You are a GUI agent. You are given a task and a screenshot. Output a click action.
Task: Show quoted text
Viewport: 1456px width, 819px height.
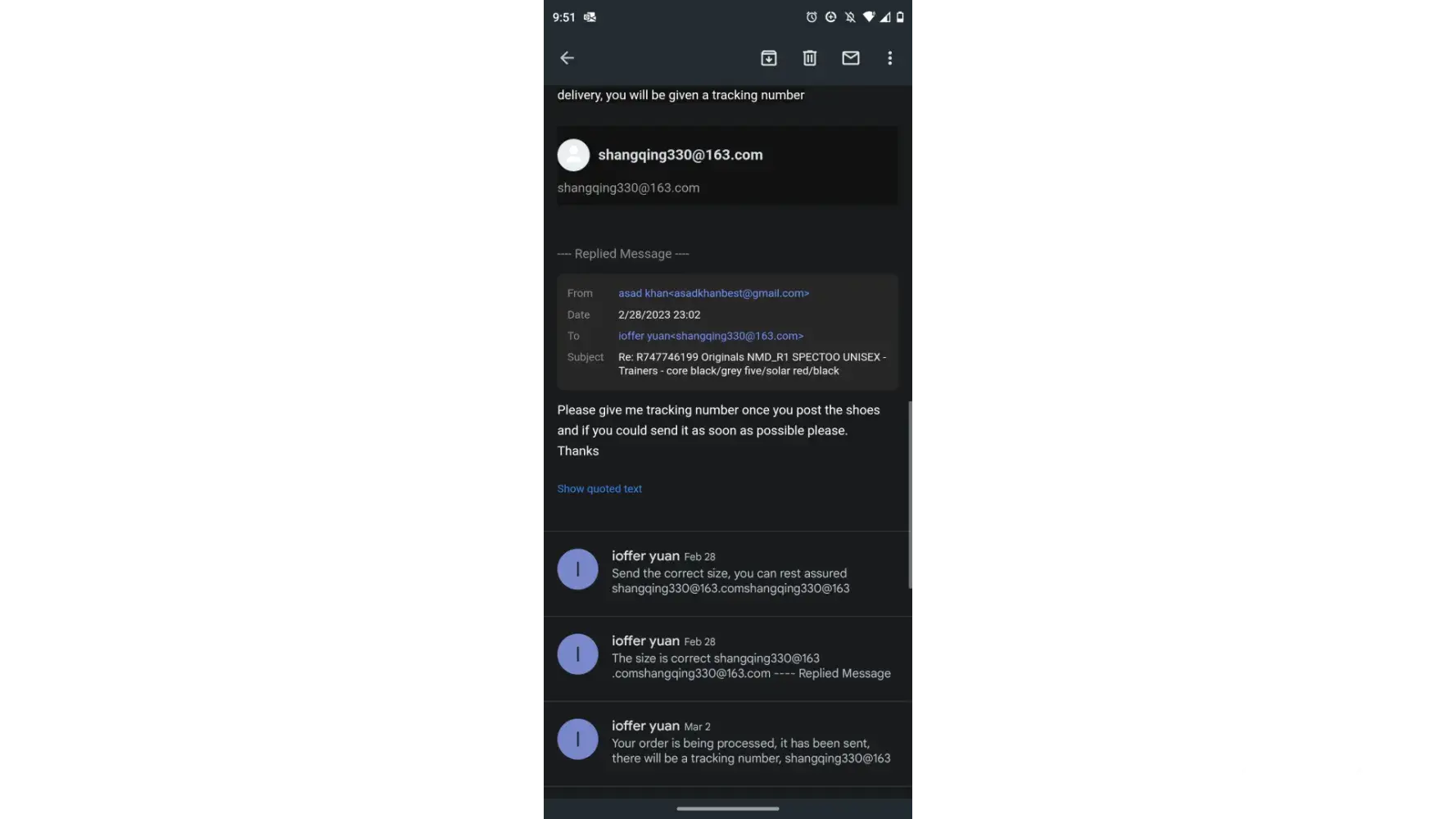pyautogui.click(x=599, y=489)
